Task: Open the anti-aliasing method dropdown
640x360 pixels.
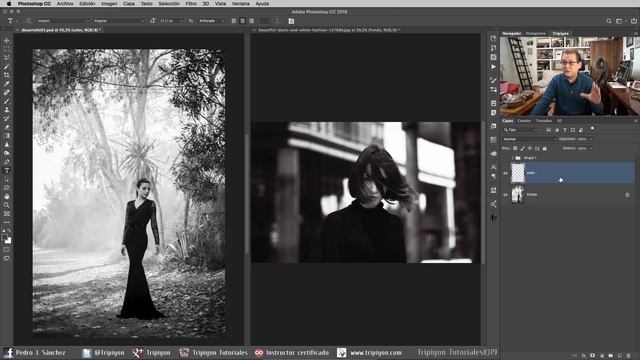Action: [211, 21]
